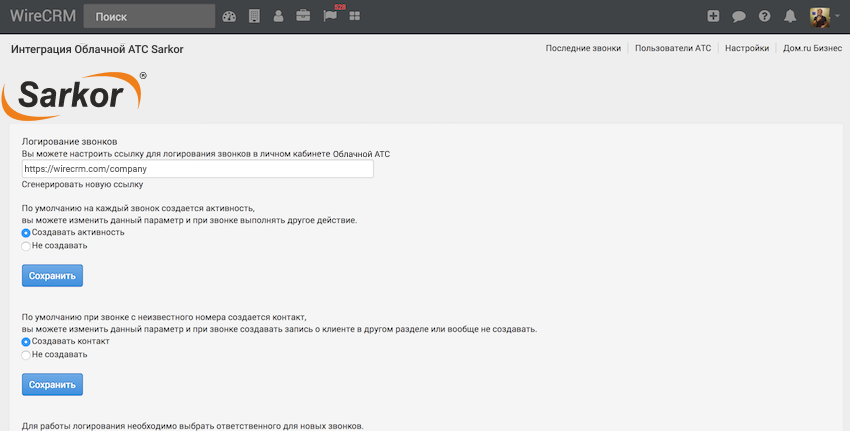The height and width of the screenshot is (431, 850).
Task: Click the 'Поиск' search box
Action: point(149,16)
